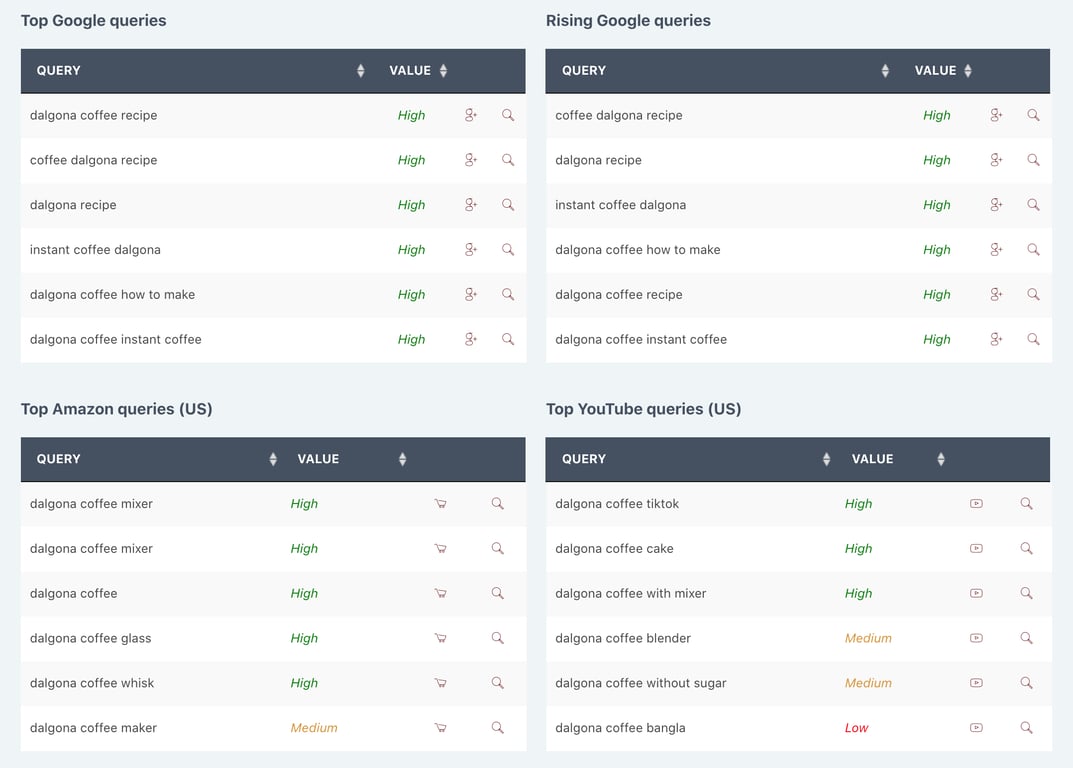The width and height of the screenshot is (1073, 768).
Task: Open Amazon cart icon for 'dalgona coffee maker'
Action: click(x=441, y=728)
